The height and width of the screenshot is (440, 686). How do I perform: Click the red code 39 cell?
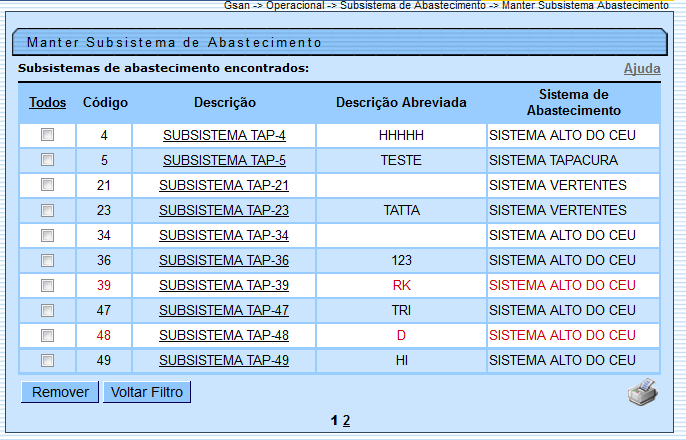click(104, 285)
